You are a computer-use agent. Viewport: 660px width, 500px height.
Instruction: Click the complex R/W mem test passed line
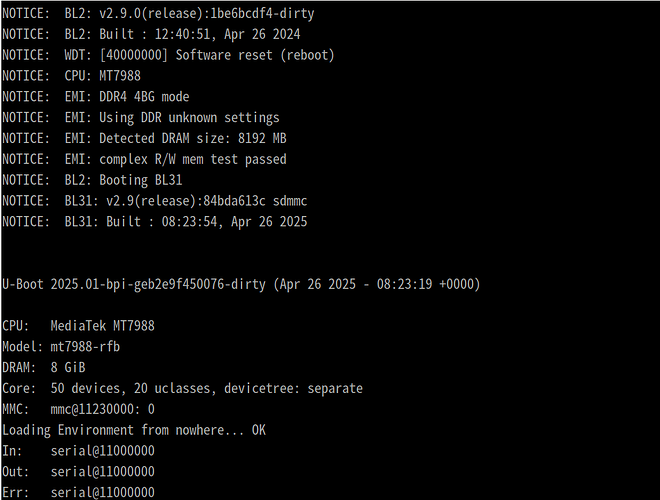click(x=144, y=160)
